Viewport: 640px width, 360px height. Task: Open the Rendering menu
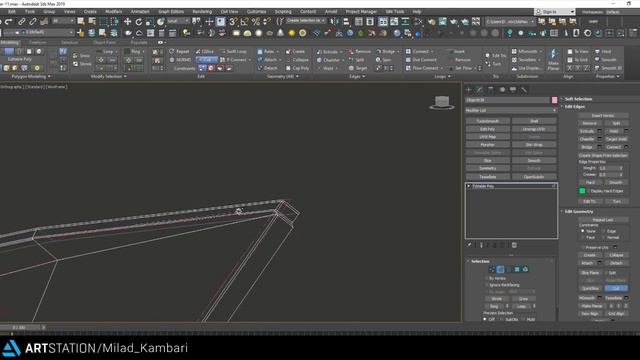coord(202,12)
